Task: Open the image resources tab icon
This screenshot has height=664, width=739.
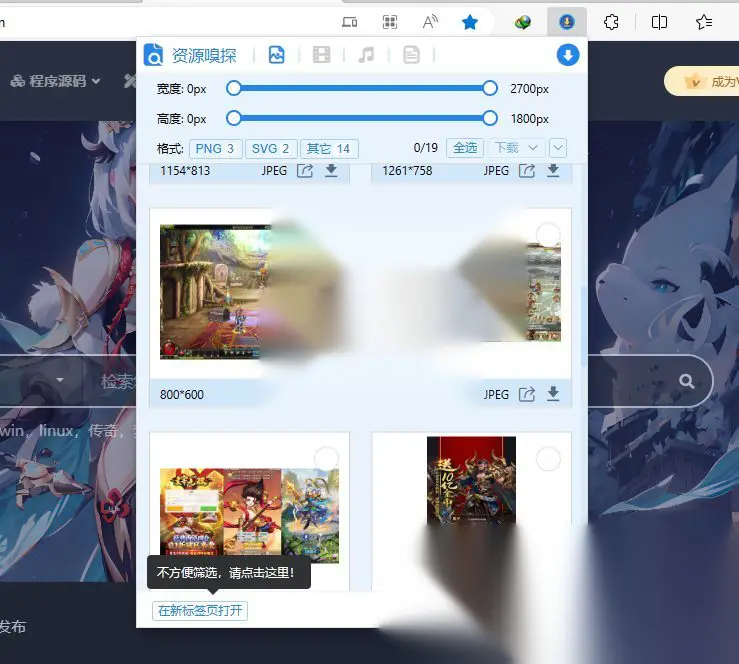Action: click(x=277, y=55)
